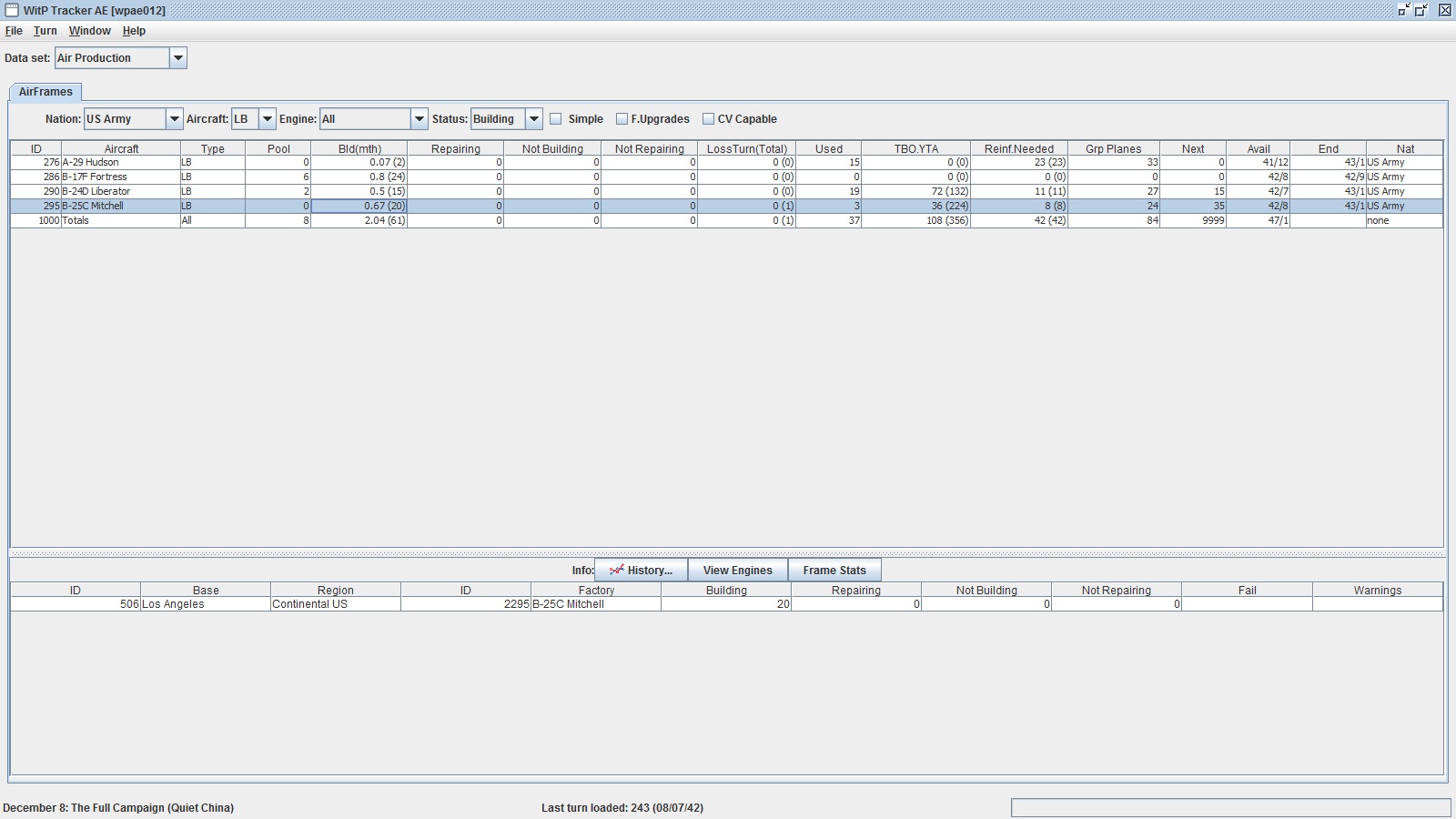Open the File menu
Screen dimensions: 1456x819
click(14, 31)
